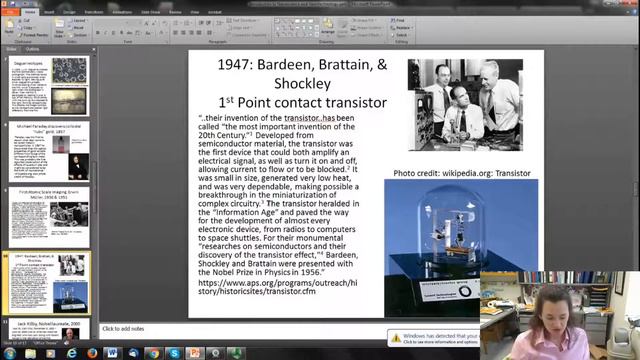The height and width of the screenshot is (360, 640).
Task: Expand the Shapes gallery
Action: coord(317,34)
